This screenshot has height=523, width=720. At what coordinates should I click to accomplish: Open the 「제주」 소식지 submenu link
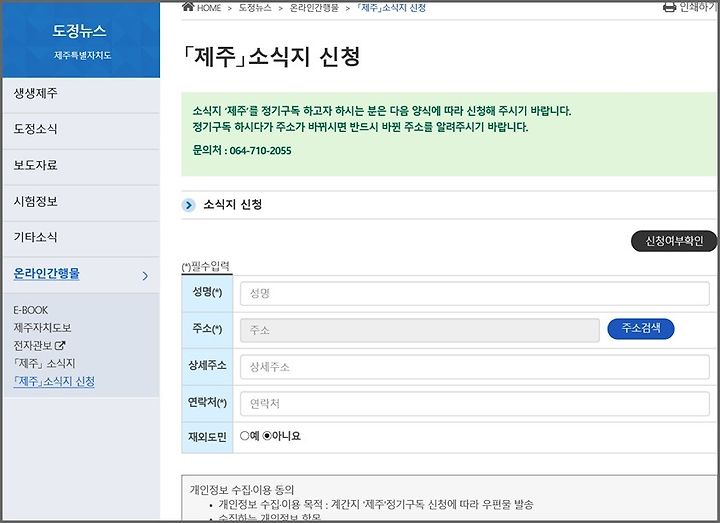44,363
